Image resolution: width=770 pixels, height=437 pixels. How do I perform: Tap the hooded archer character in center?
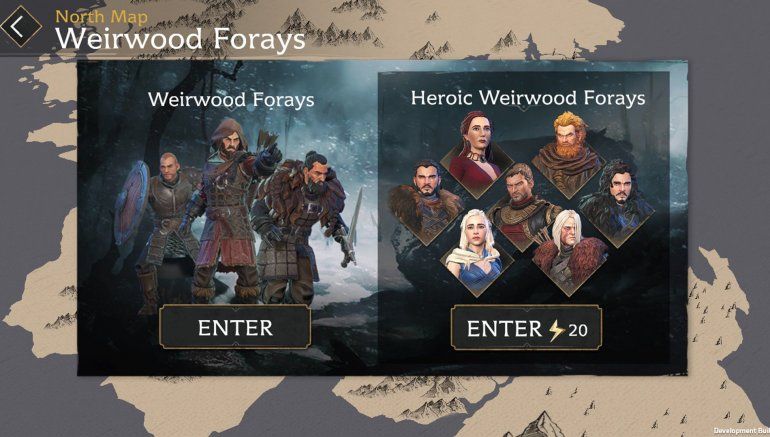231,209
